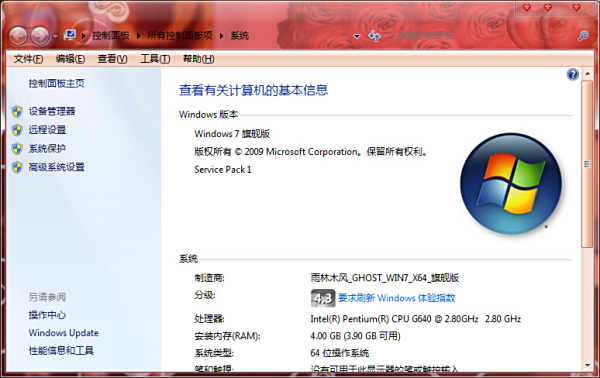Click the vertical scrollbar thumb

[x=587, y=164]
